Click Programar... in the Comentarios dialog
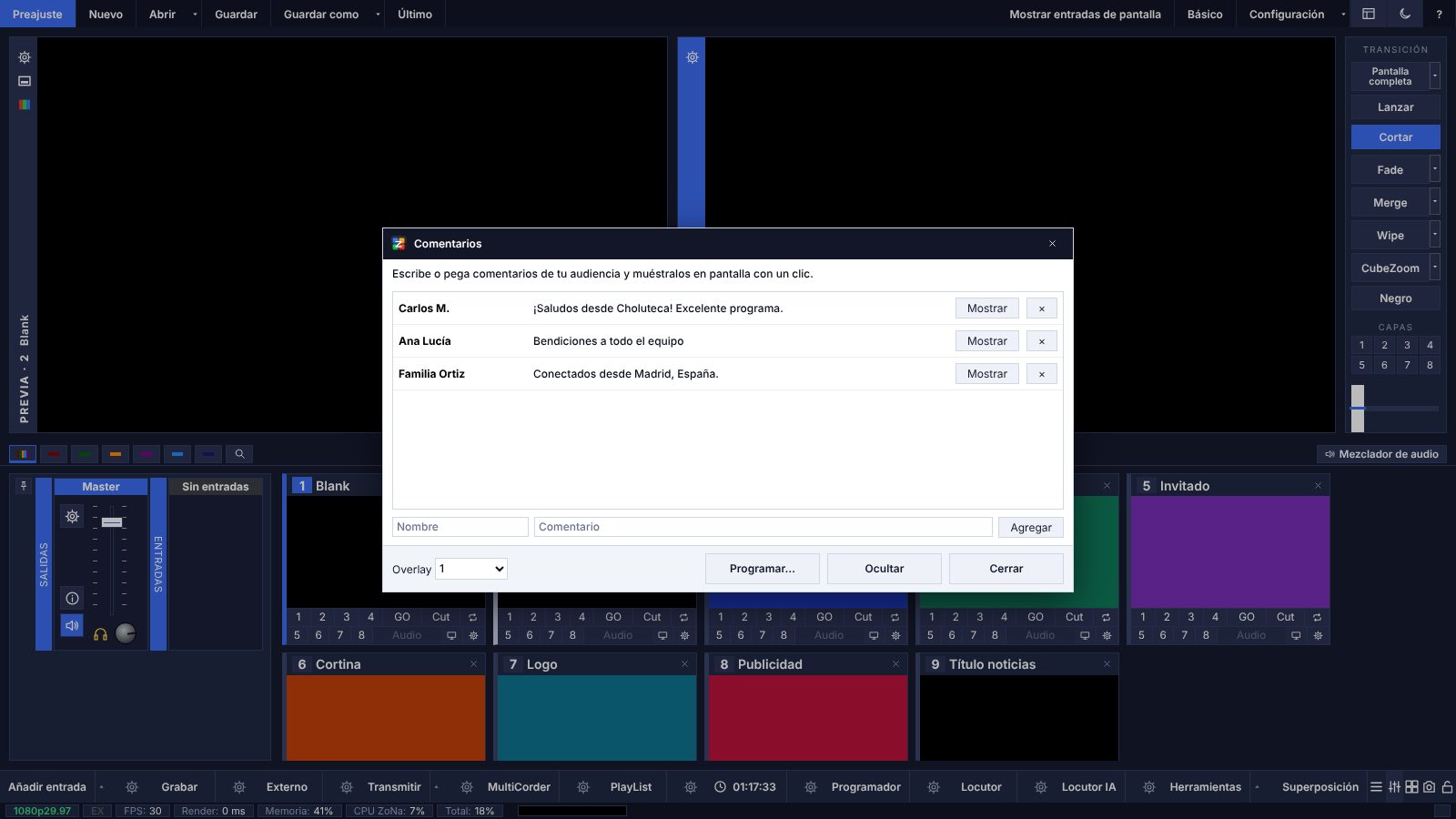 click(x=763, y=569)
